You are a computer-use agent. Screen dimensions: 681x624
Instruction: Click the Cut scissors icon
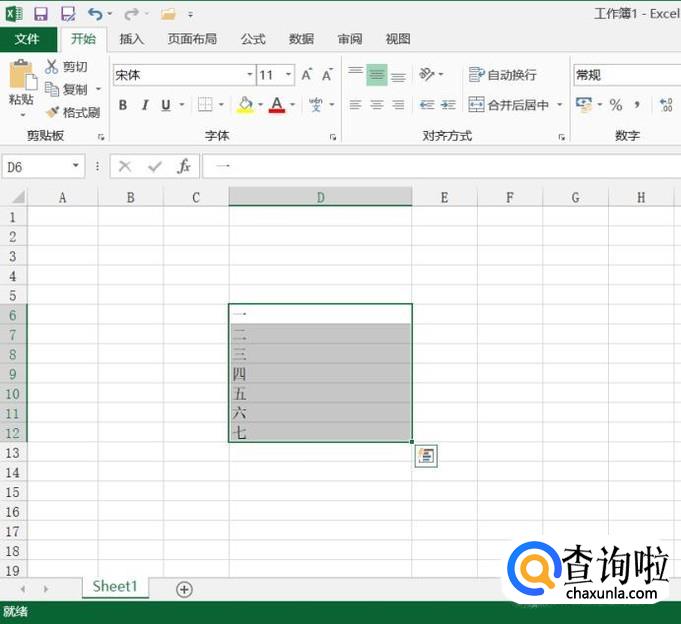[x=53, y=67]
